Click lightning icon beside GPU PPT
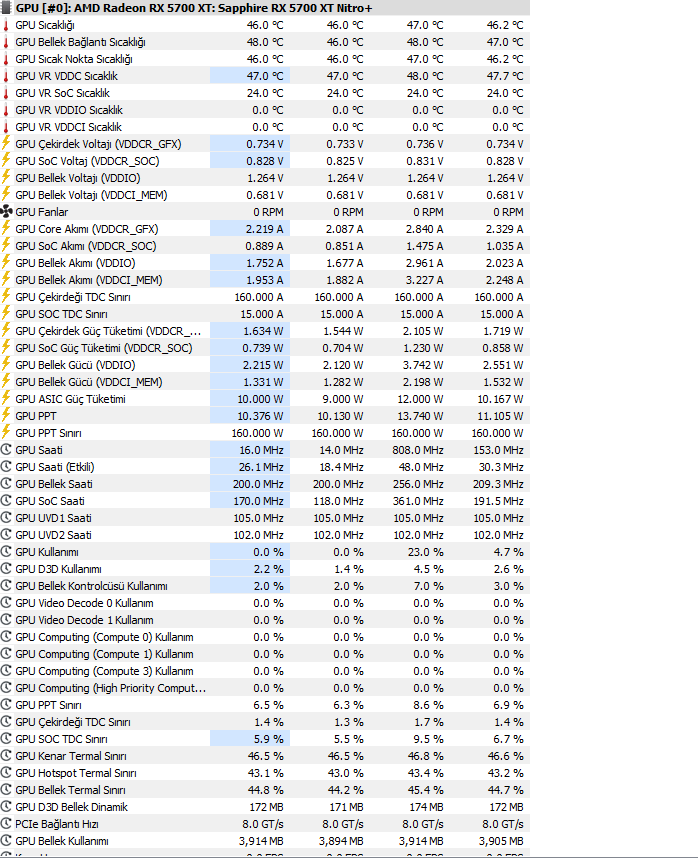 click(6, 415)
